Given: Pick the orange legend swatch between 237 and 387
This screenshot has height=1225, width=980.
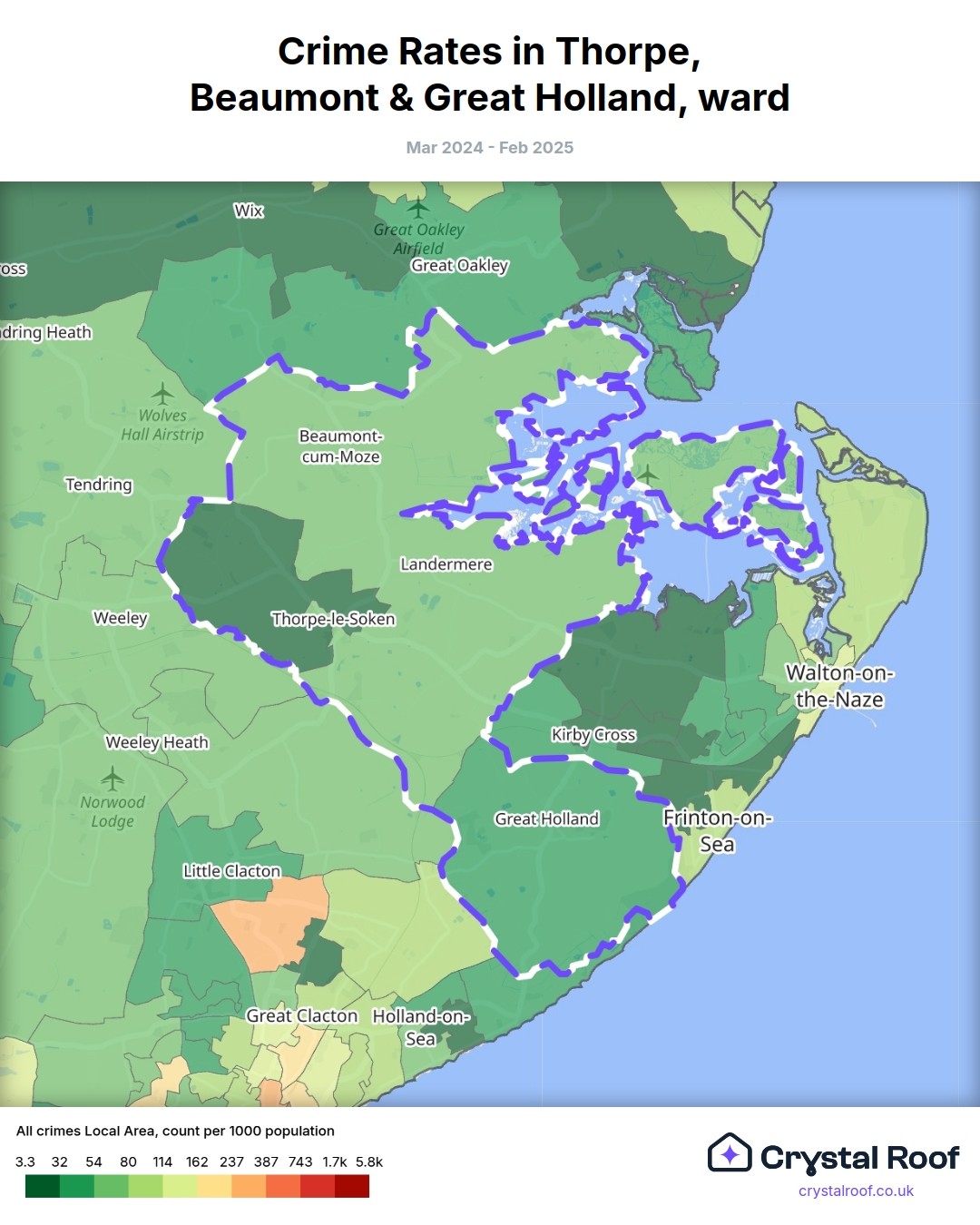Looking at the screenshot, I should tap(249, 1186).
